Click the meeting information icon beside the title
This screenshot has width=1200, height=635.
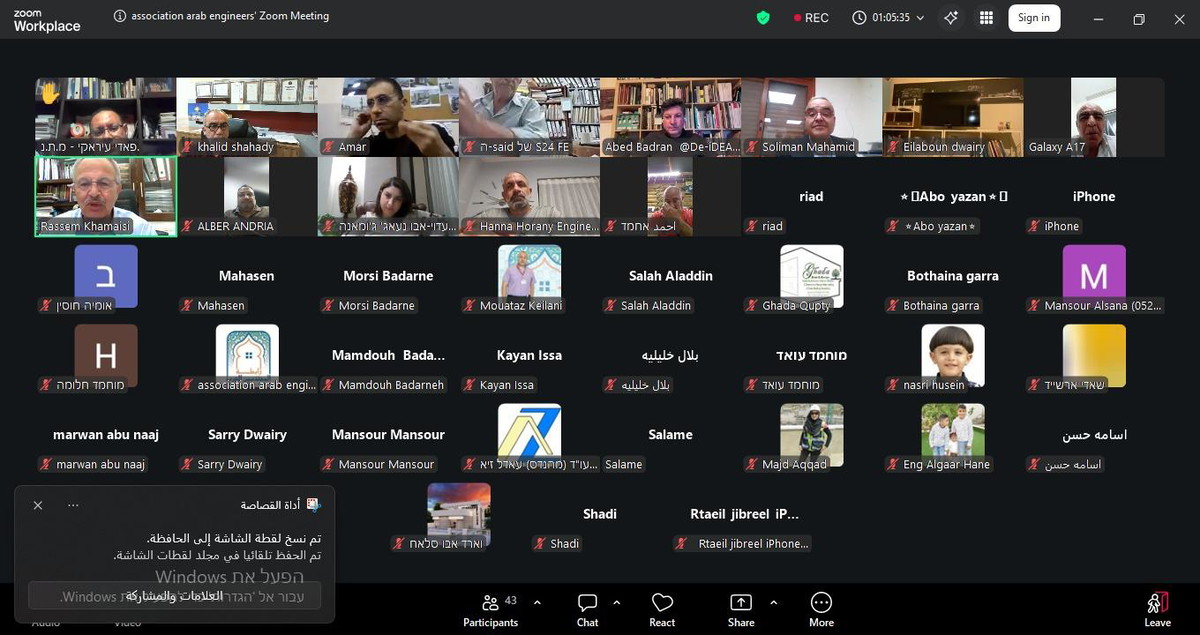point(120,16)
